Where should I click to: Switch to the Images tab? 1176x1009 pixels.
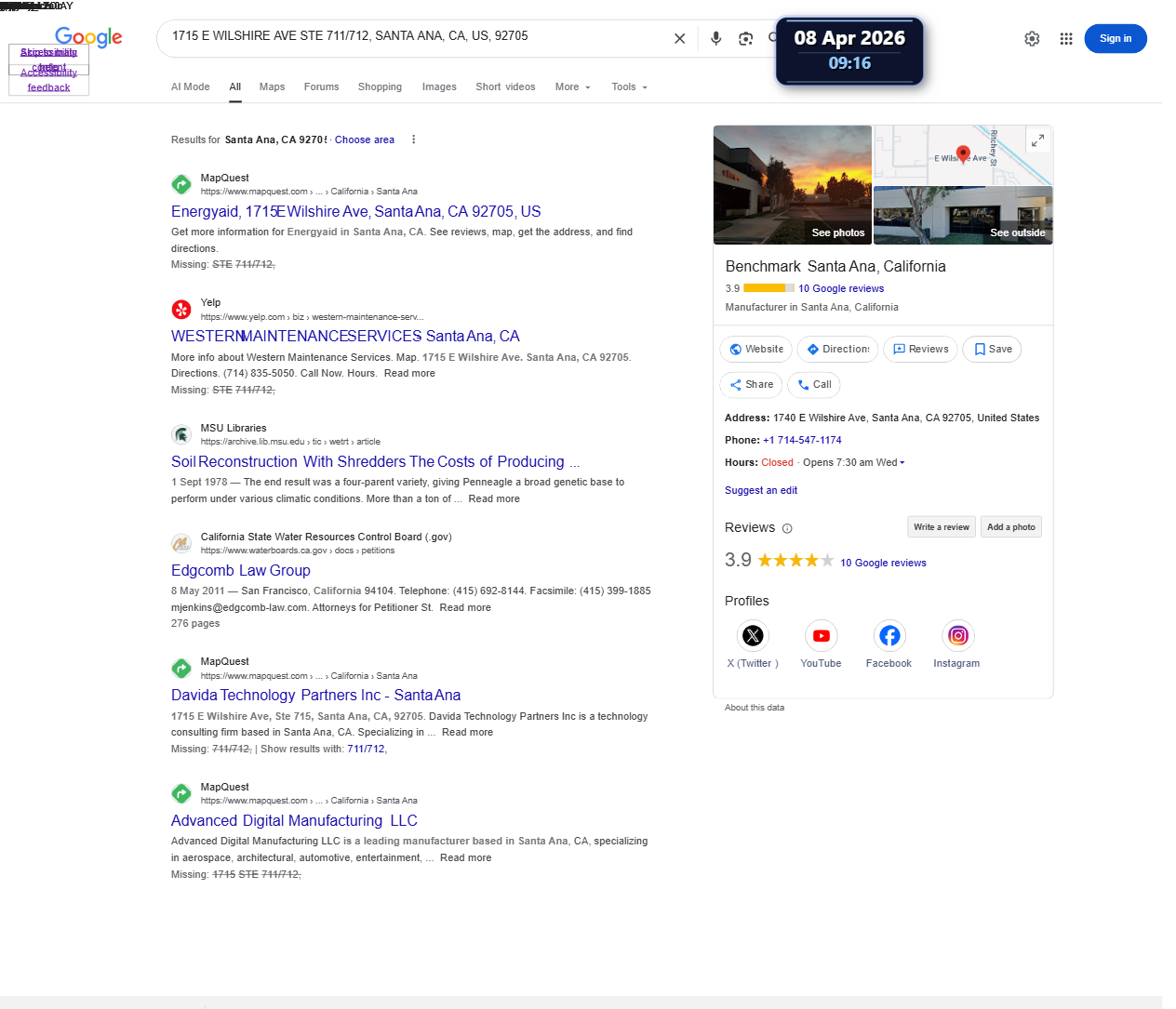[439, 86]
